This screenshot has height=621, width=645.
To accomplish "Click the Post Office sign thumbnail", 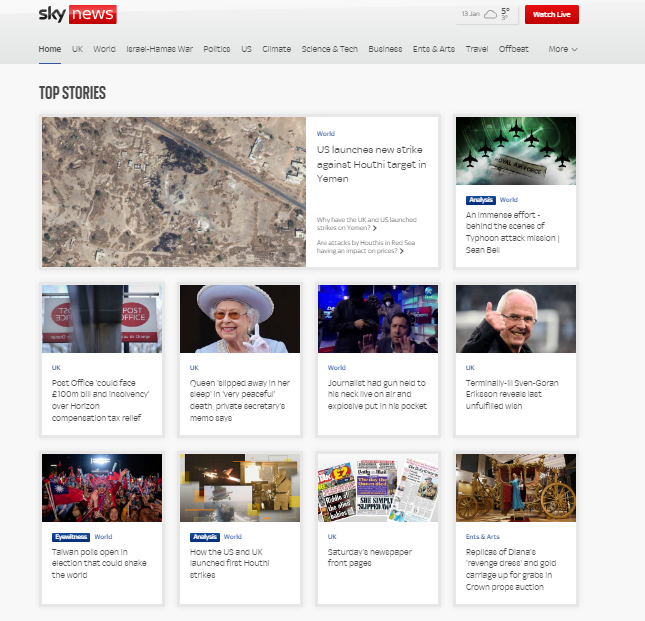I will point(102,319).
